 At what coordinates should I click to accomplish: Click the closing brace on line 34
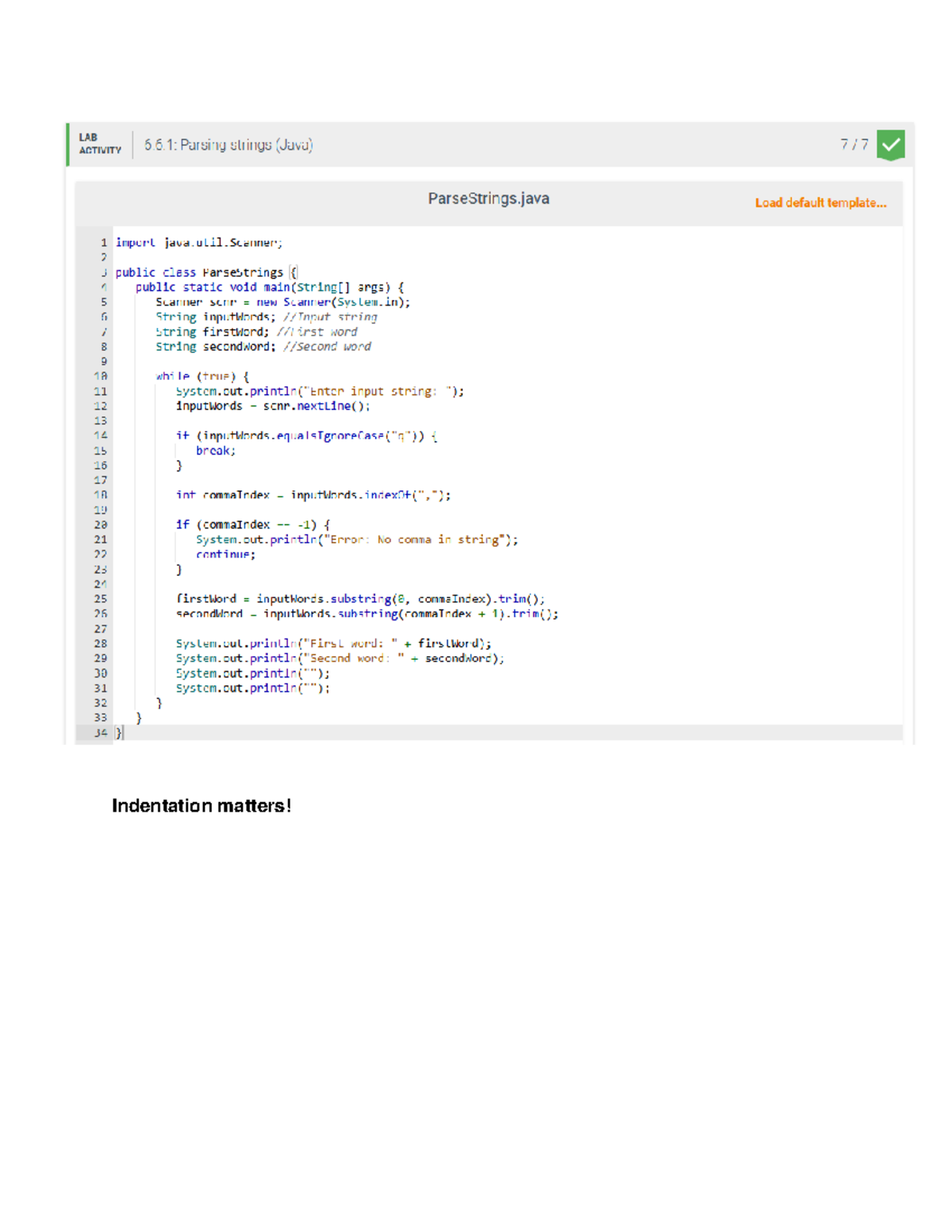(118, 732)
